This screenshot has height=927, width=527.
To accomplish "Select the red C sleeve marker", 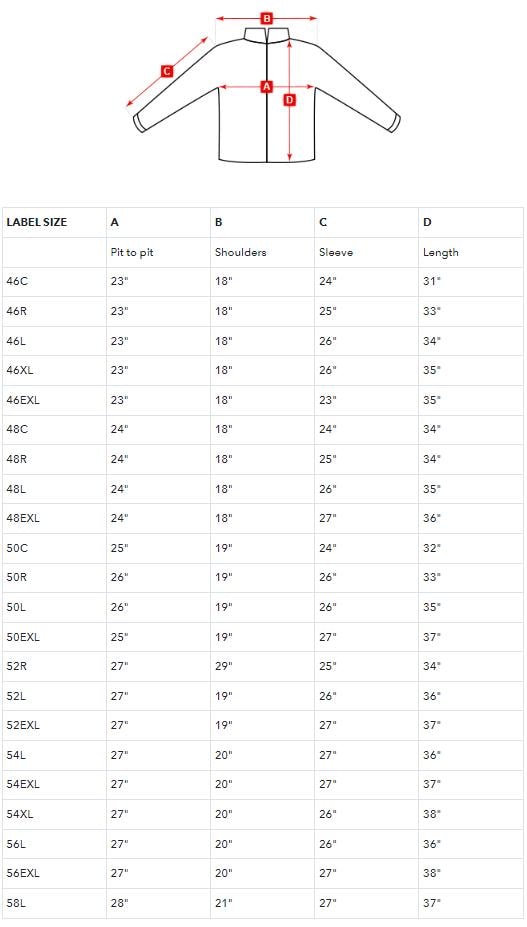I will click(167, 72).
